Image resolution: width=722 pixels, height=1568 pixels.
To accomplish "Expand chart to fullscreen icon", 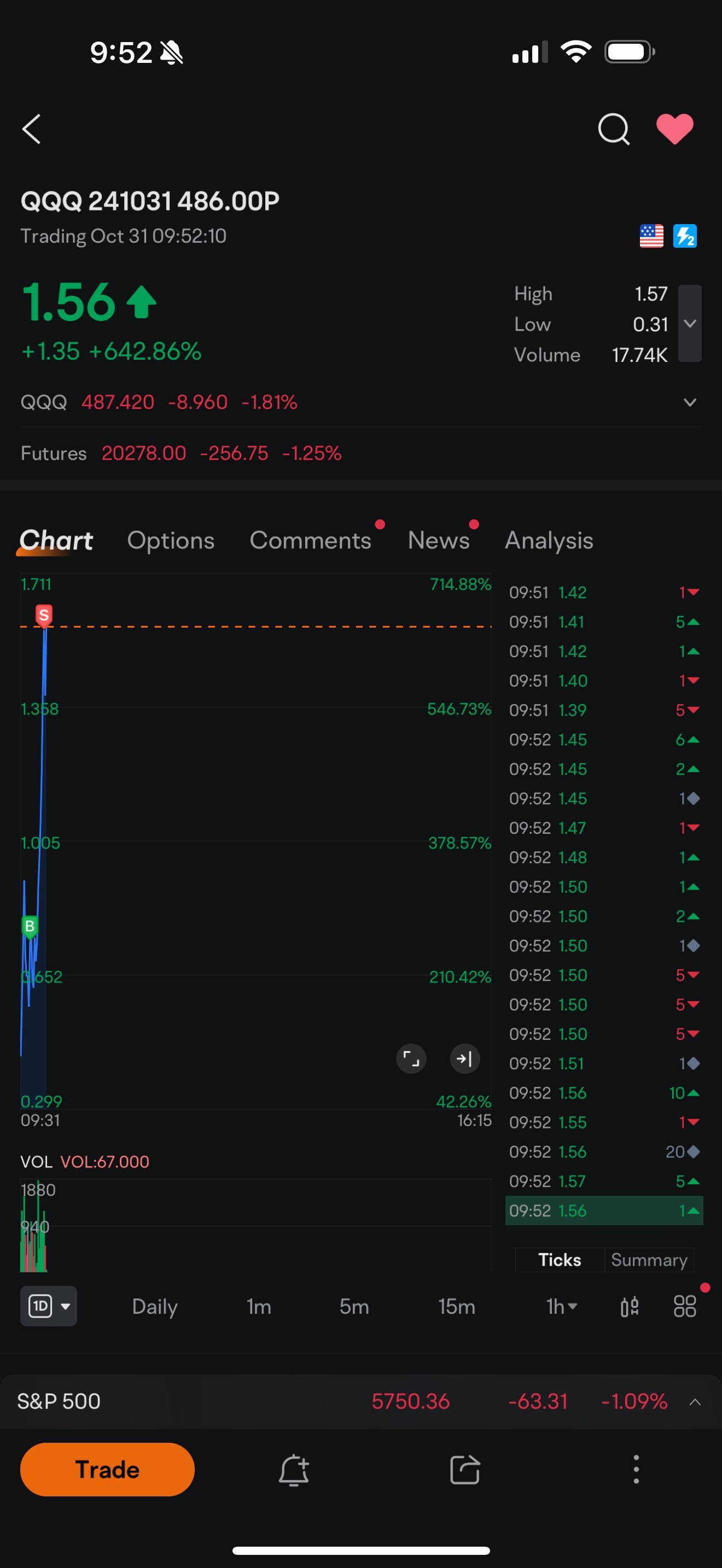I will point(411,1059).
